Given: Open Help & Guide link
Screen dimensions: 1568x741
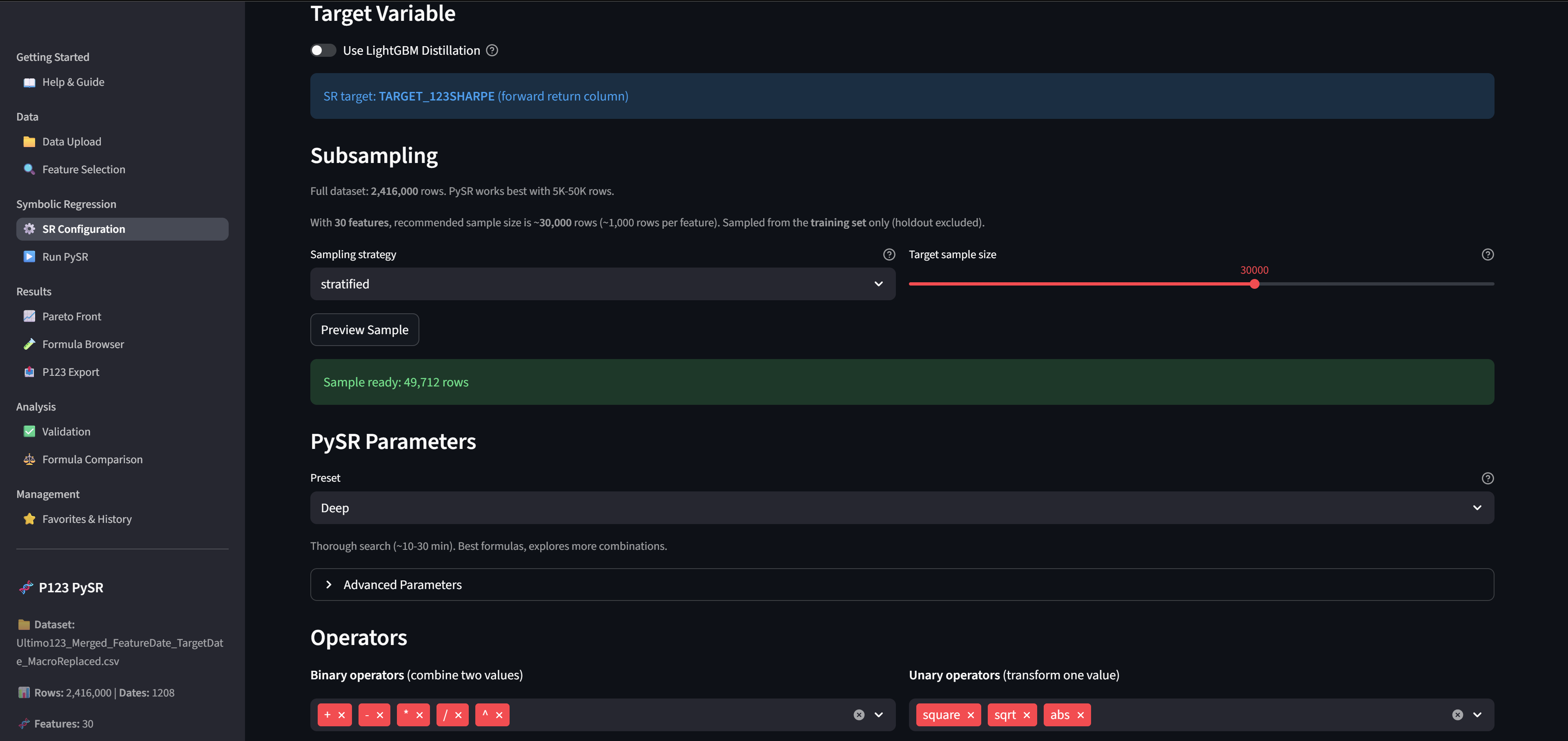Looking at the screenshot, I should (x=73, y=82).
